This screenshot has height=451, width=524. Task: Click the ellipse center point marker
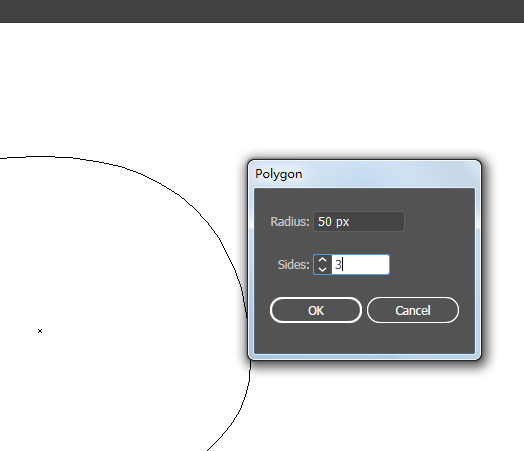pyautogui.click(x=40, y=331)
